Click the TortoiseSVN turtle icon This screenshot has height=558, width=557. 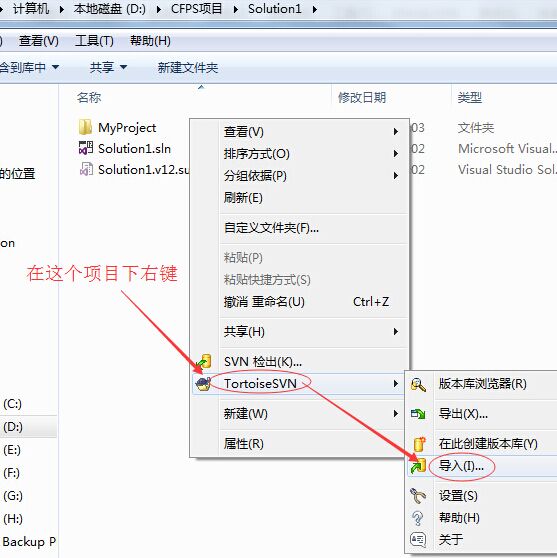(203, 384)
